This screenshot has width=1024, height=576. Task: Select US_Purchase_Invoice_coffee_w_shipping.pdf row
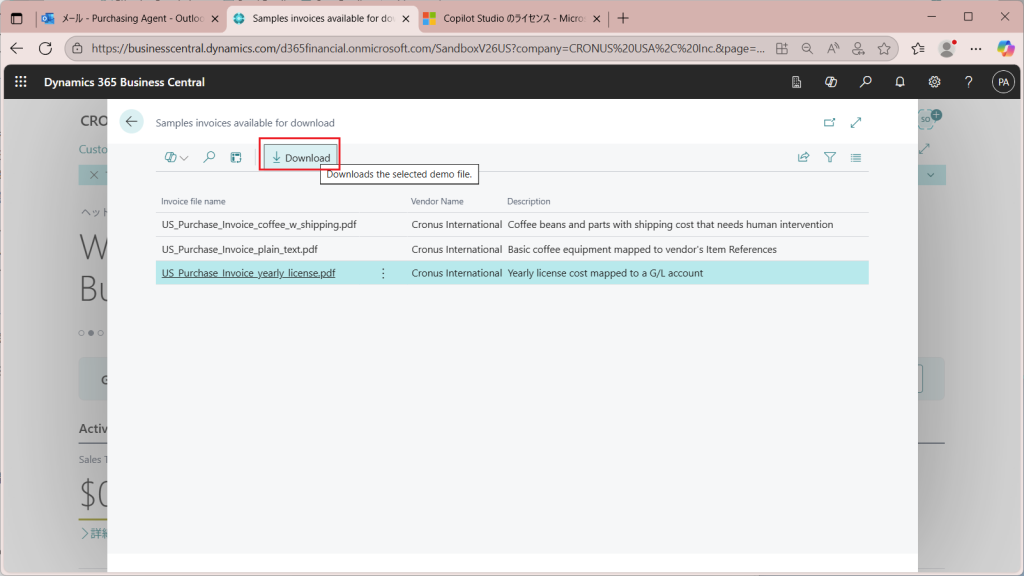[x=512, y=225]
